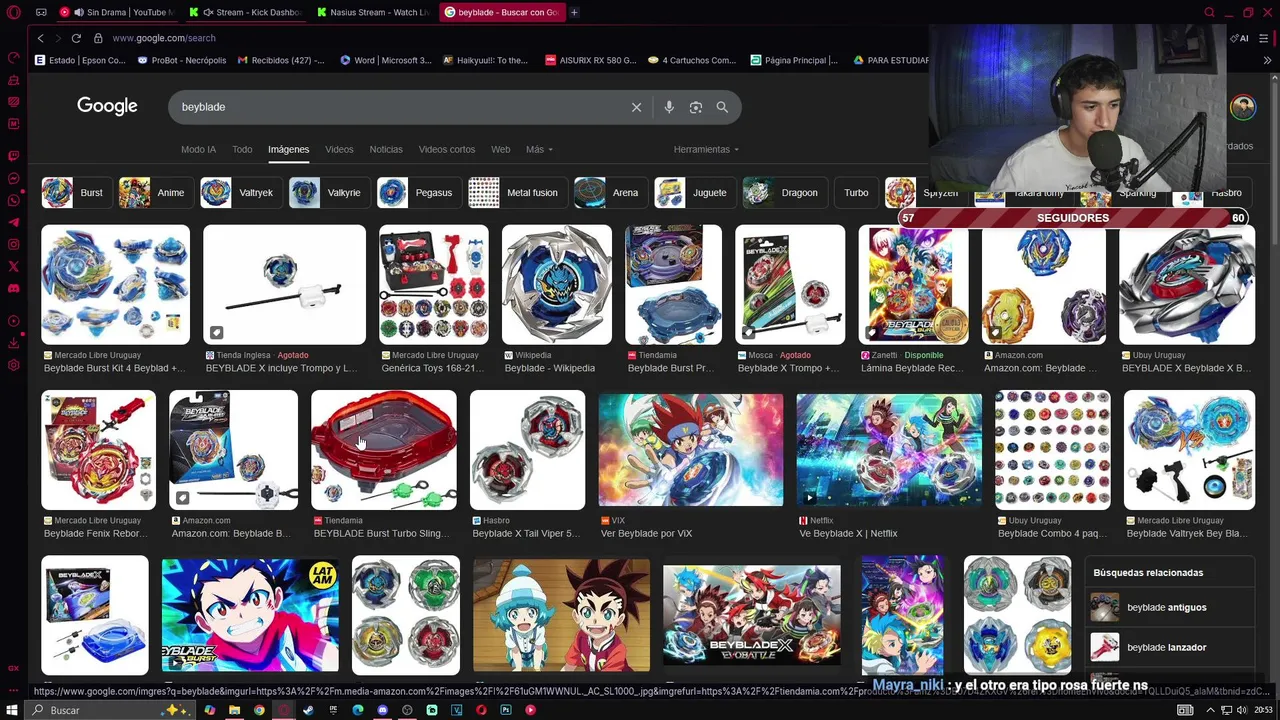
Task: Filter images by the Dragoon chip
Action: [783, 193]
